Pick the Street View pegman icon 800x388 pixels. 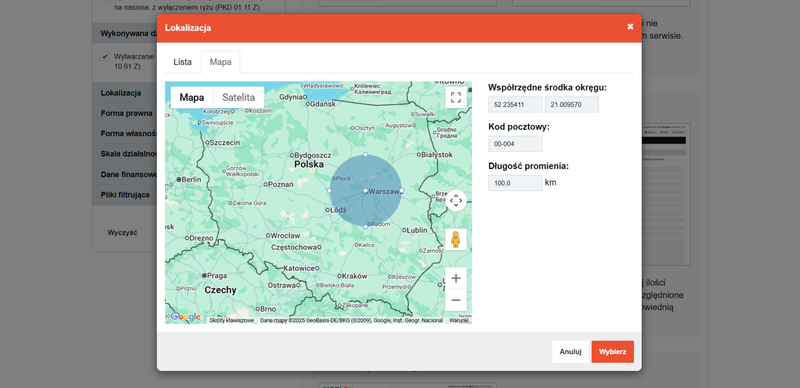[456, 239]
